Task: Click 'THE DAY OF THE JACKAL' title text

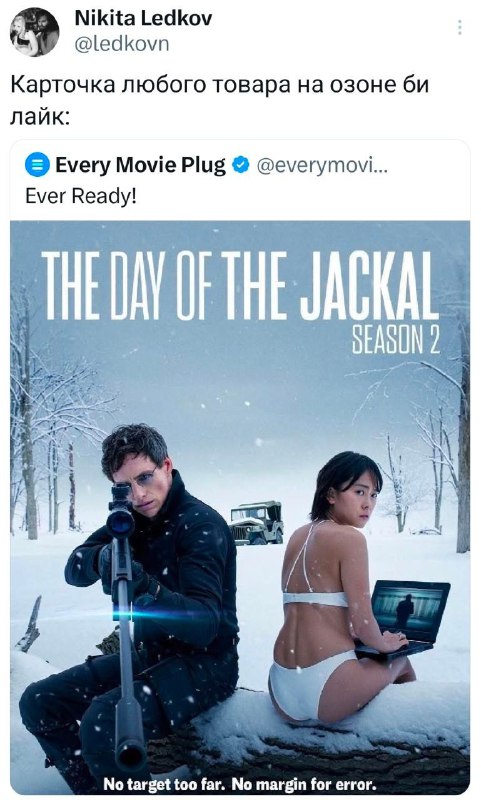Action: [x=240, y=286]
